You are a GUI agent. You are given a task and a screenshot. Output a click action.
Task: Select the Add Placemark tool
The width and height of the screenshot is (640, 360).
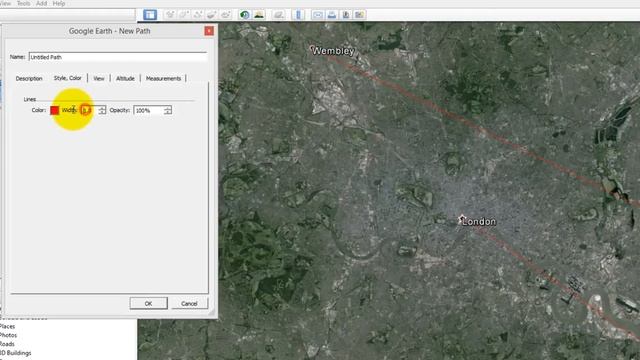click(170, 15)
